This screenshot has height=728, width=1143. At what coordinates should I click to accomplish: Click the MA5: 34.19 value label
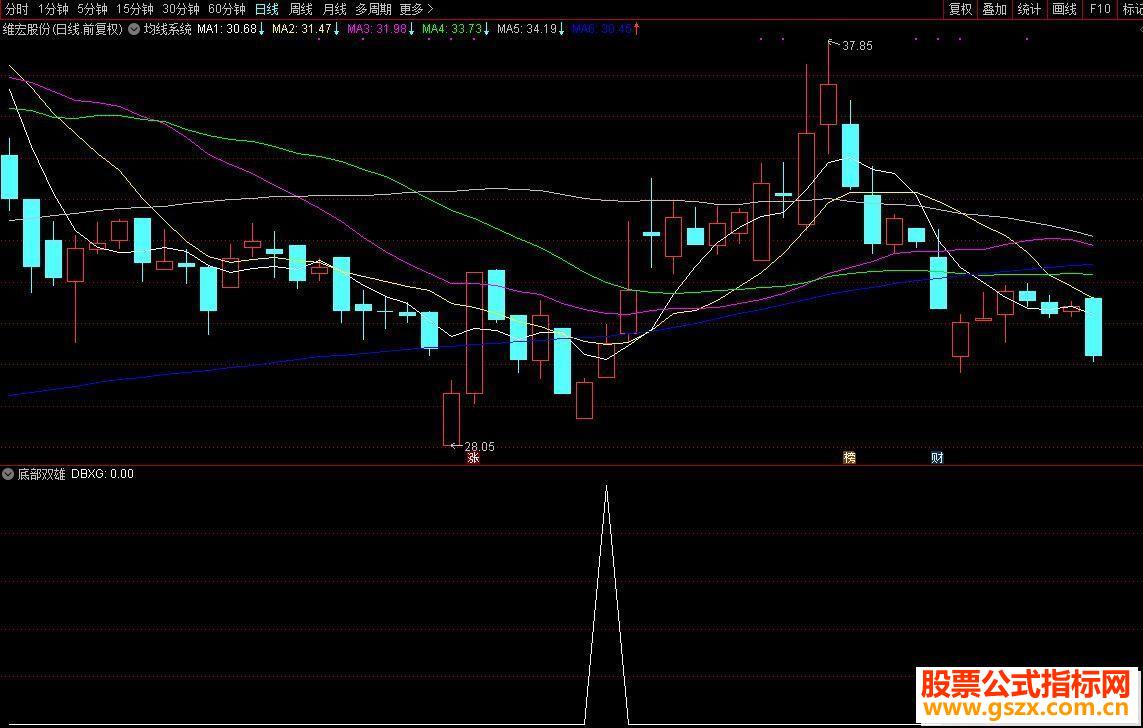526,29
